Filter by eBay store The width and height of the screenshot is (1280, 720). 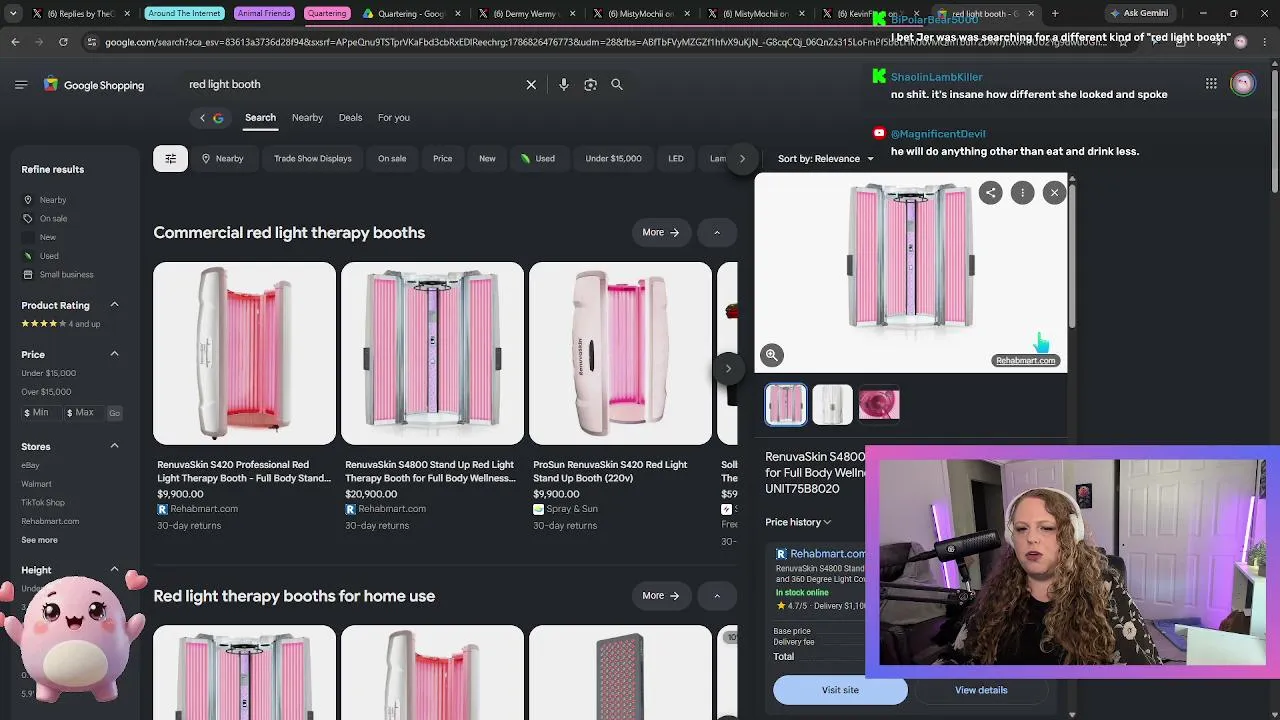click(31, 465)
